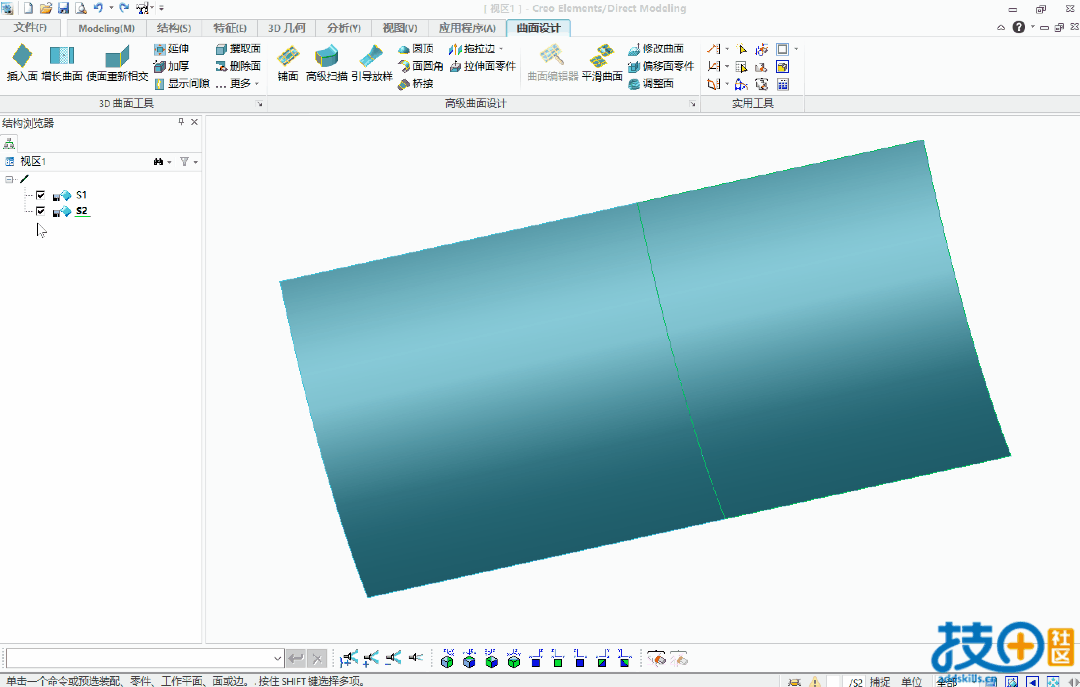Click the 插入面 (Insert Face) tool

[22, 63]
